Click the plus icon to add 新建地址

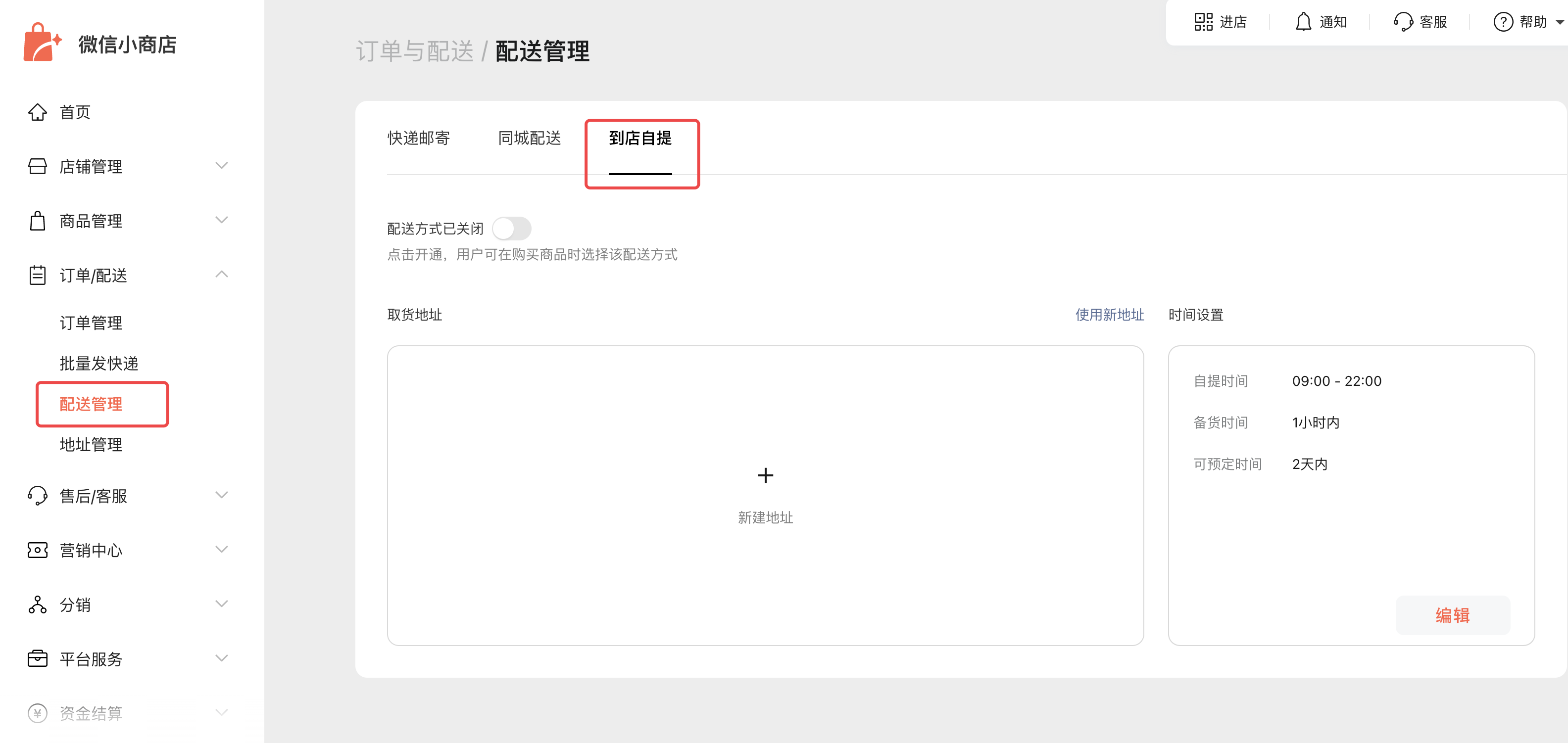pos(765,475)
